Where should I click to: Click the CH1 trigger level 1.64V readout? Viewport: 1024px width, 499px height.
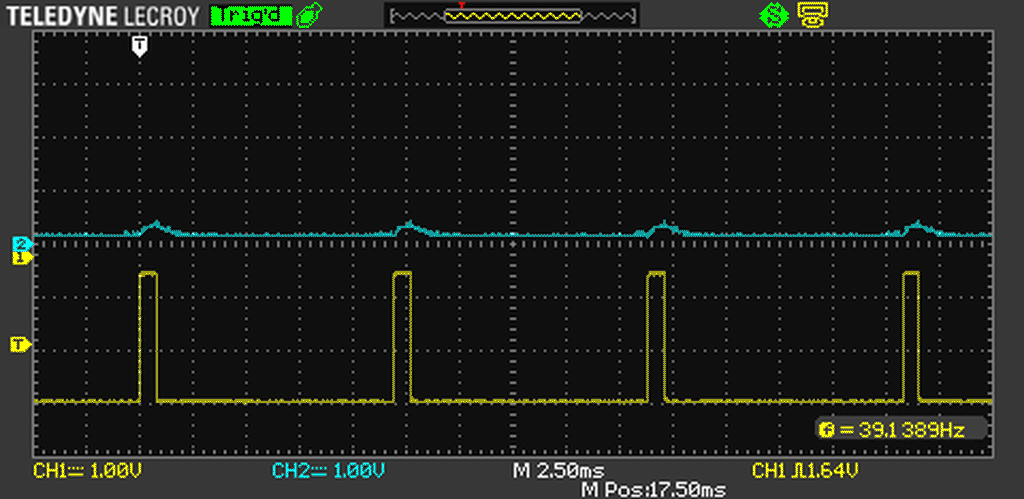click(x=805, y=470)
